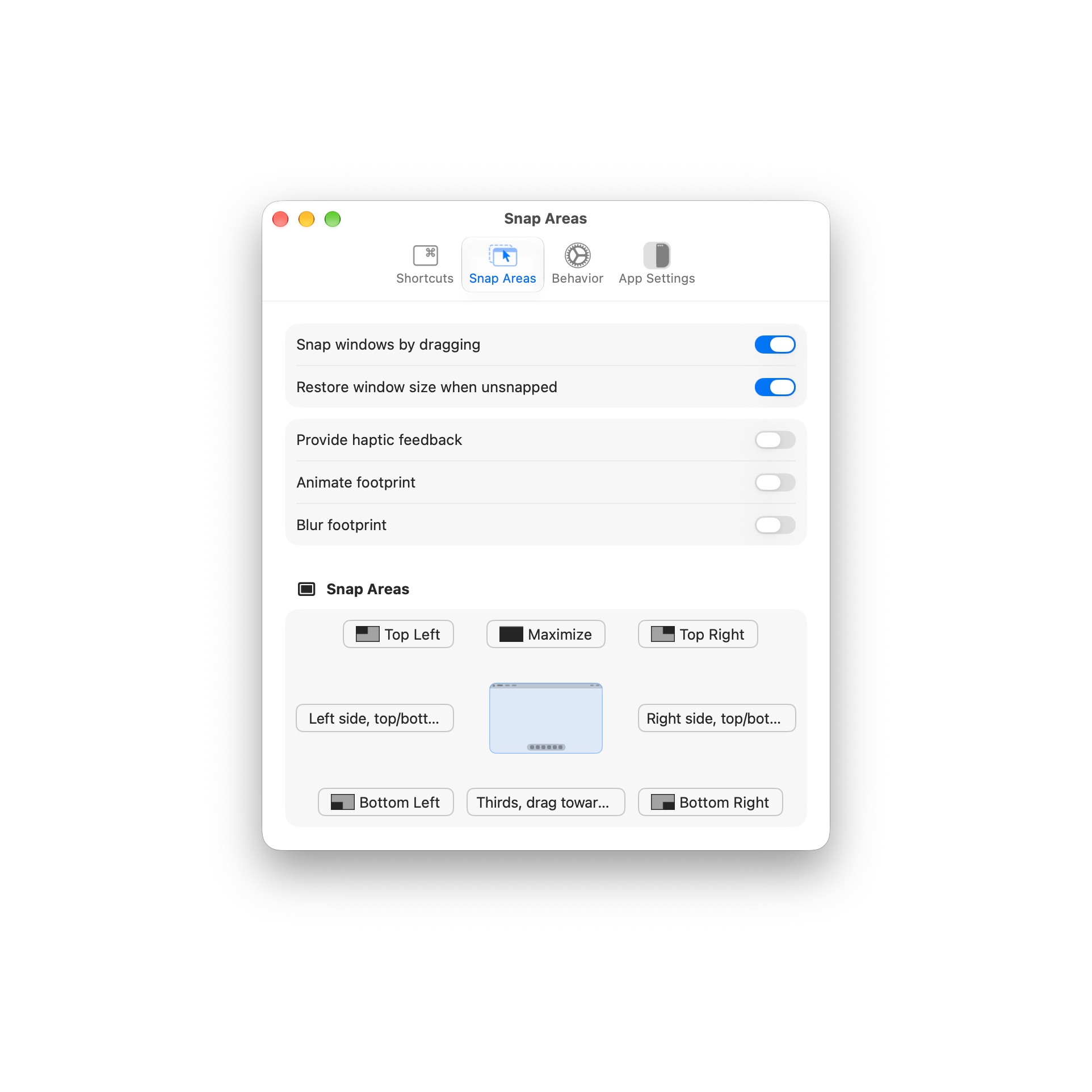Turn off Snap windows by dragging
The image size is (1092, 1092).
click(775, 345)
